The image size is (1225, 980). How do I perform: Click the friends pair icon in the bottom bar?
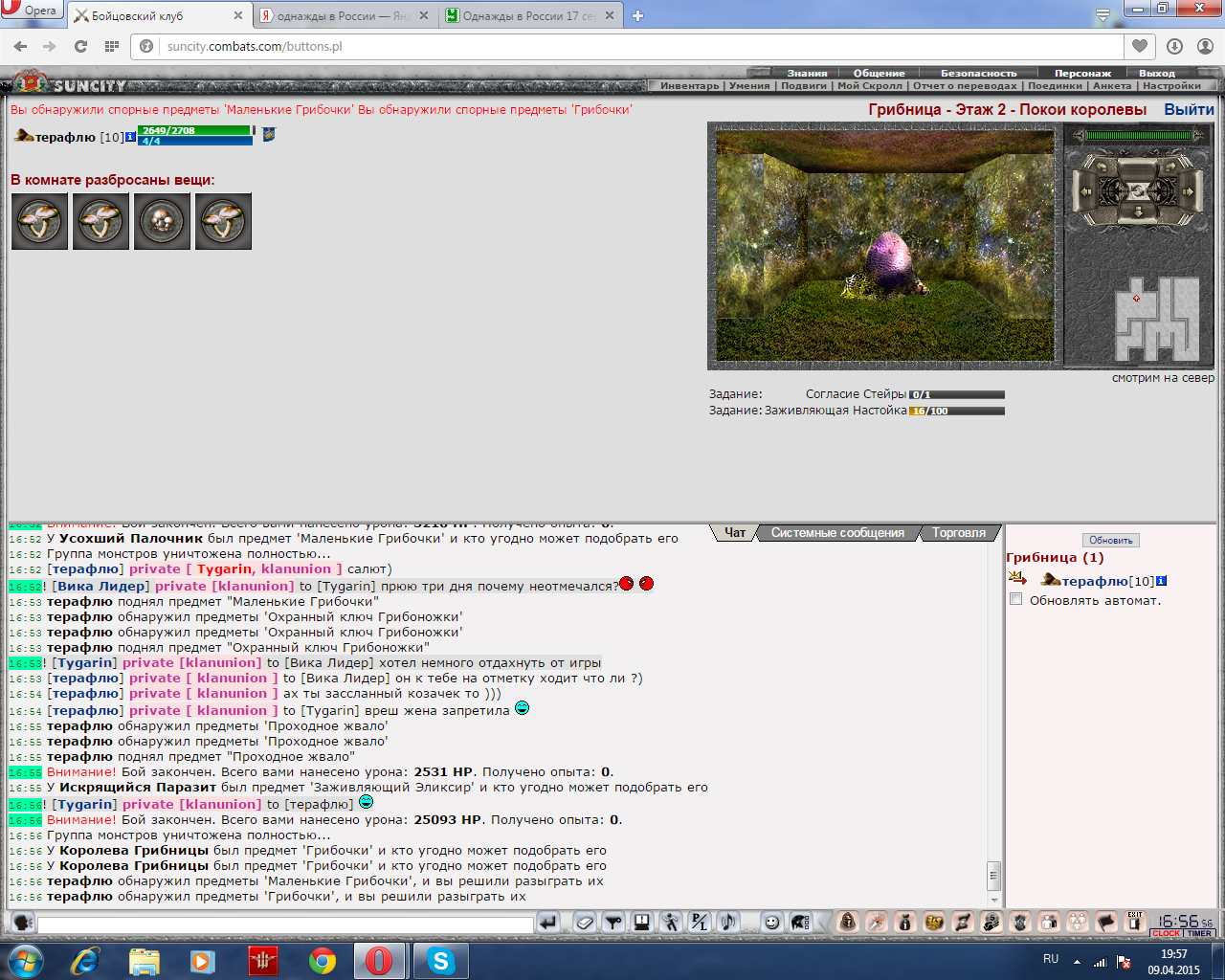1049,923
